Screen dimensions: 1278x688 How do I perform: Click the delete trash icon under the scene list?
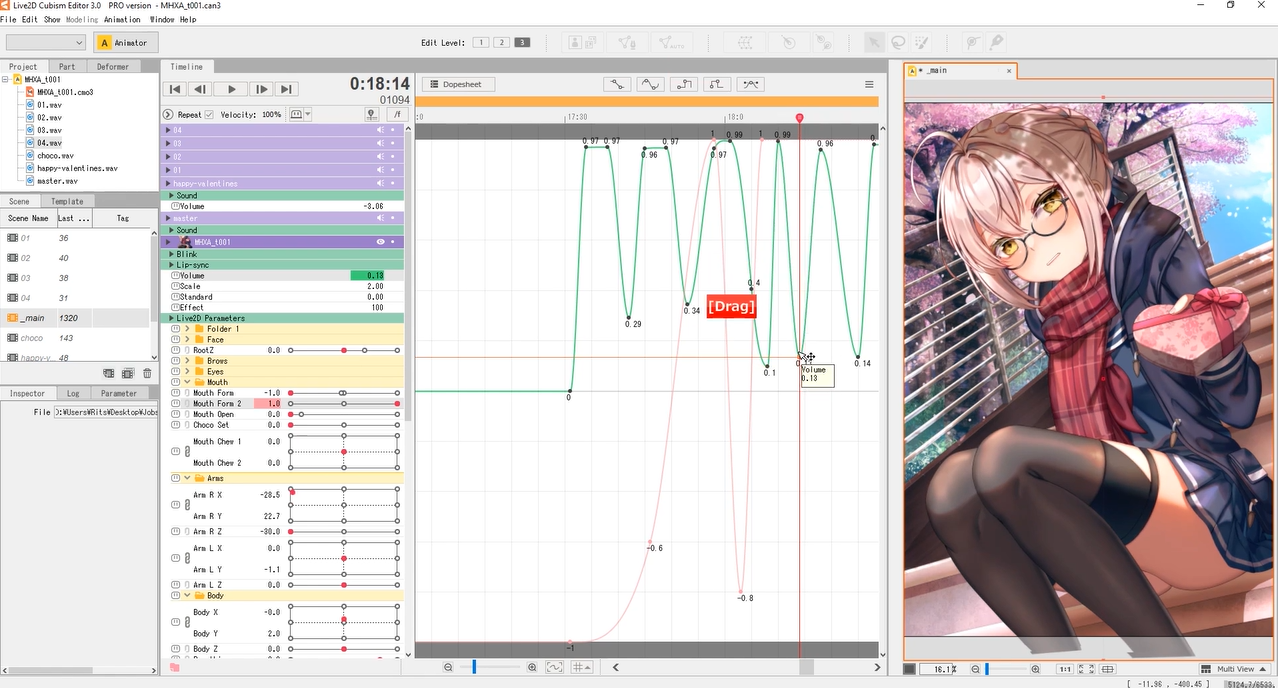point(146,372)
